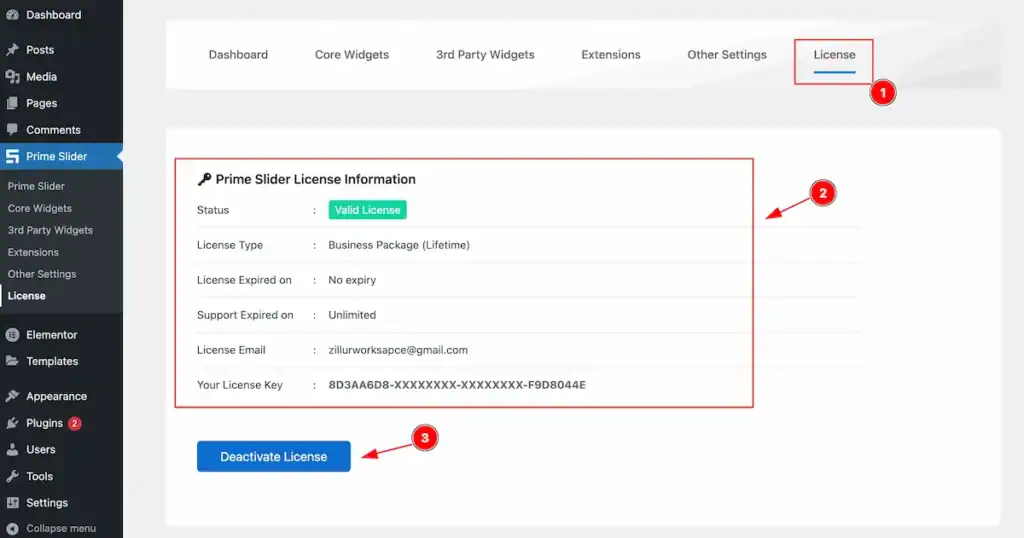
Task: Click the Your License Key label
Action: tap(240, 385)
